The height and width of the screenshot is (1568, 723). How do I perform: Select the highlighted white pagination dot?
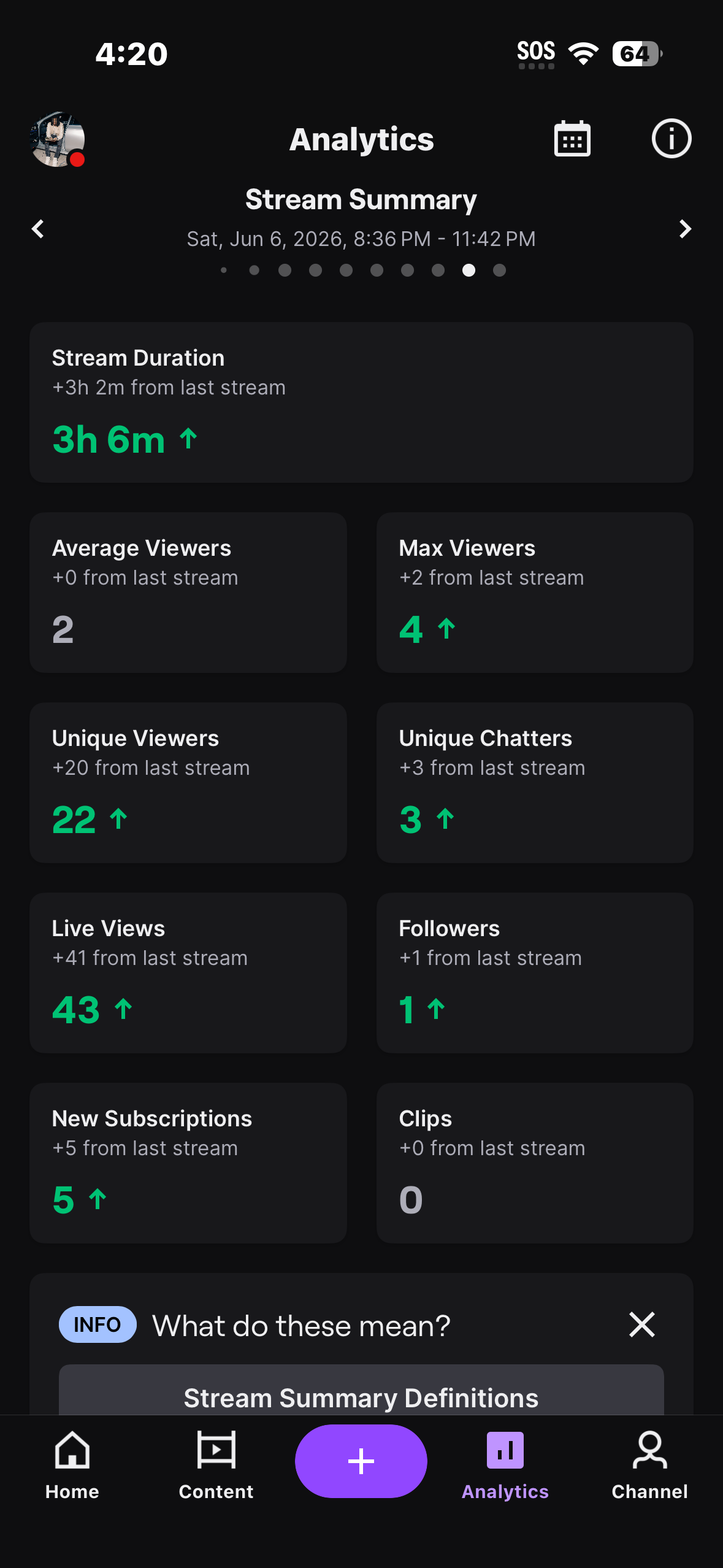click(x=469, y=270)
